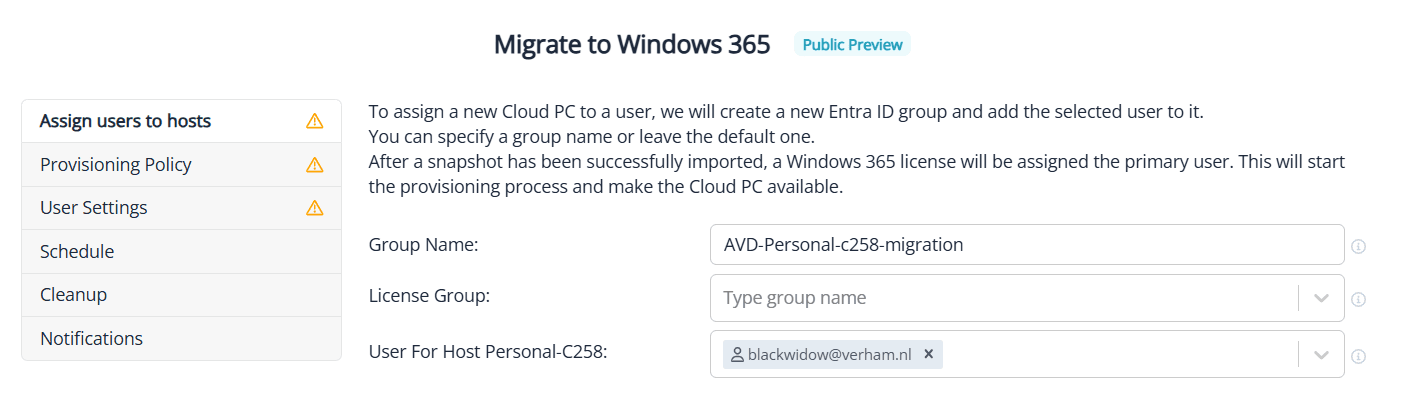Screen dimensions: 1403x408
Task: Click info icon next to User For Host field
Action: point(1358,356)
